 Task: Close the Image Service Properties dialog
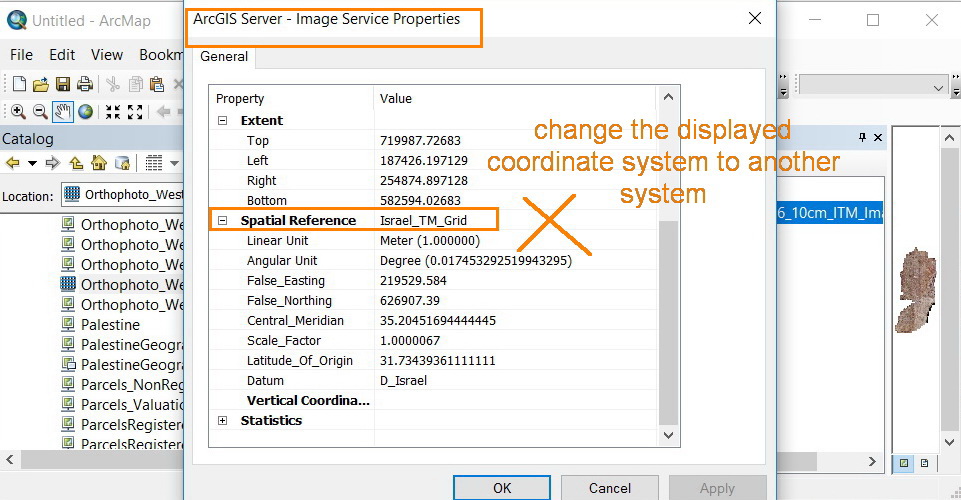[x=755, y=18]
